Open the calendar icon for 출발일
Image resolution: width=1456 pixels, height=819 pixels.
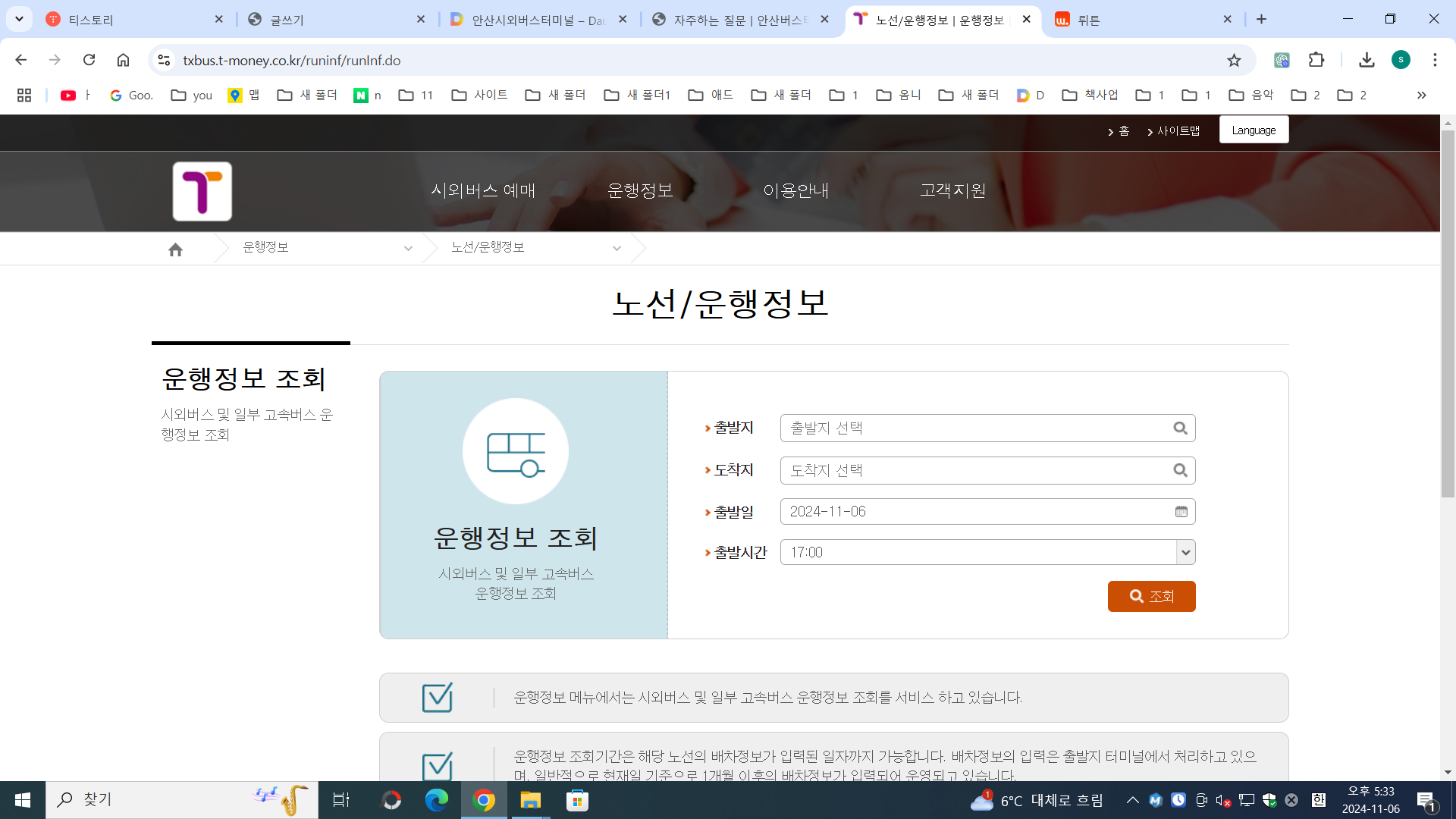(x=1181, y=512)
